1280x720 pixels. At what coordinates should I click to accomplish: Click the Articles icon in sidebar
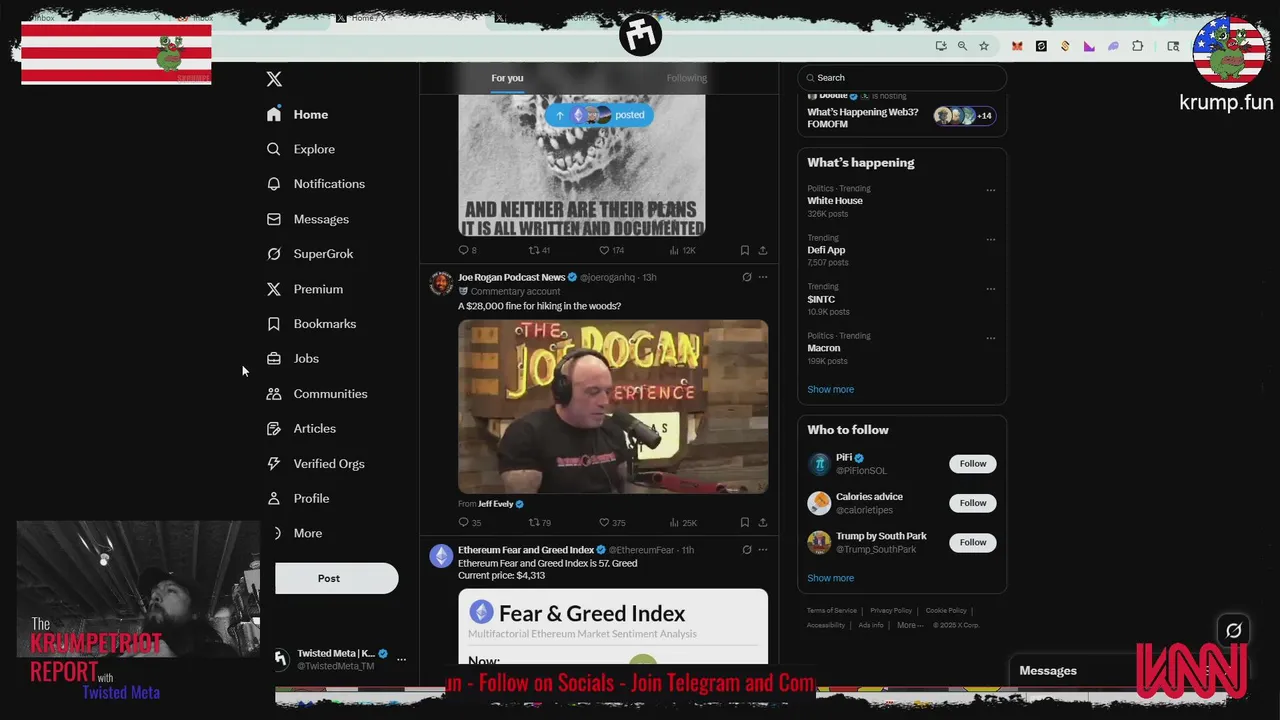274,428
